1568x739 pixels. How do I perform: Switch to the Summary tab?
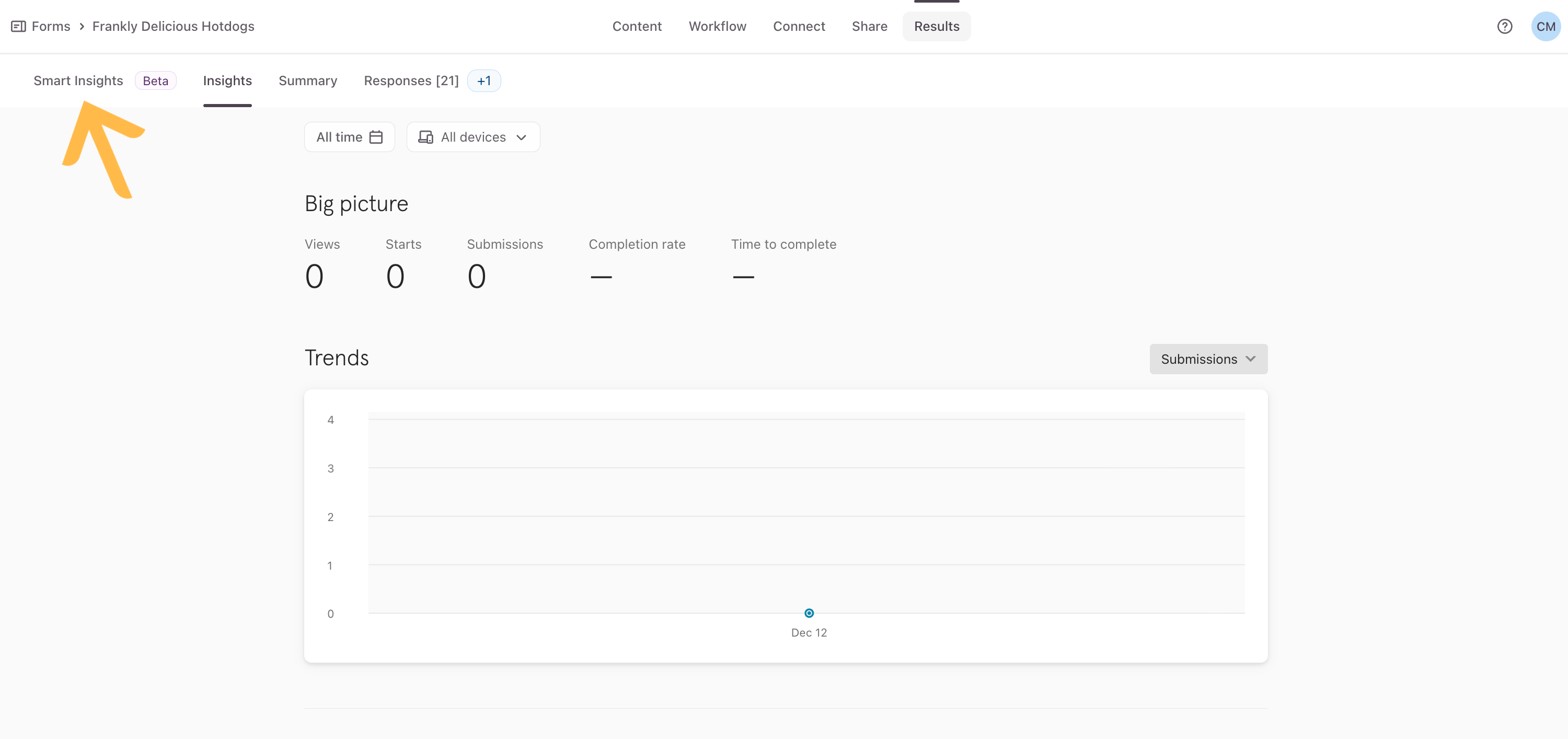307,81
